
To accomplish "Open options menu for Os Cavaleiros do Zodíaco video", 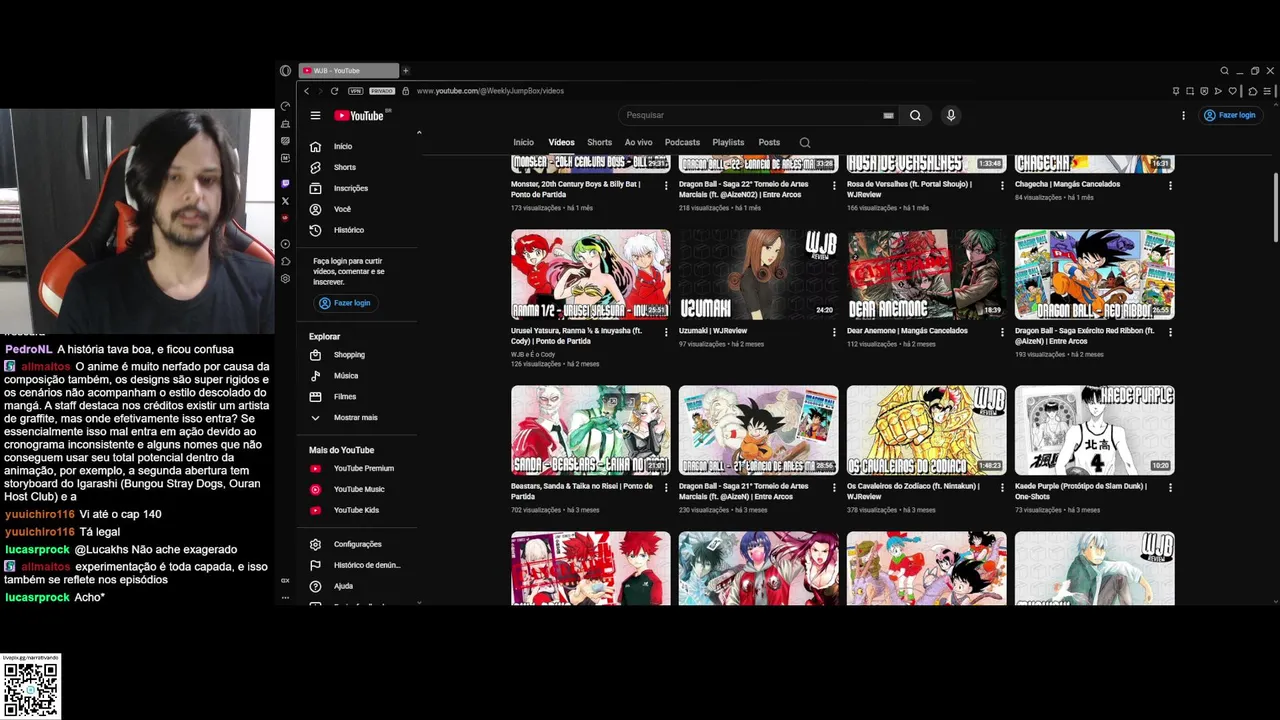I will point(1002,488).
